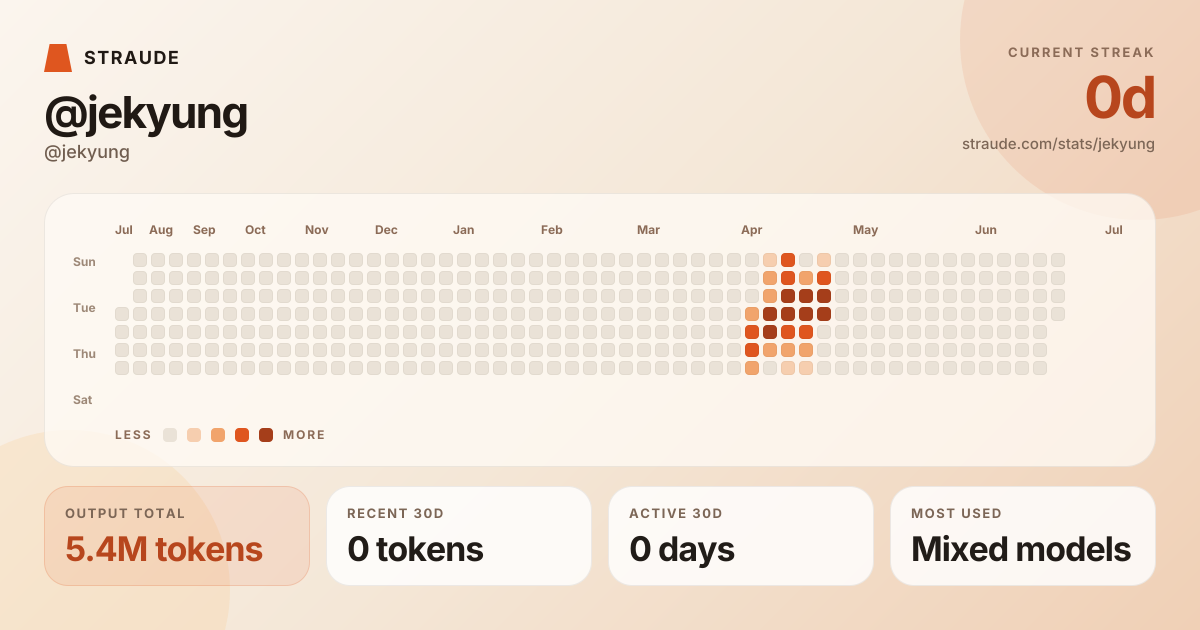Click the STRAUDE brand name text
1200x630 pixels.
point(132,58)
